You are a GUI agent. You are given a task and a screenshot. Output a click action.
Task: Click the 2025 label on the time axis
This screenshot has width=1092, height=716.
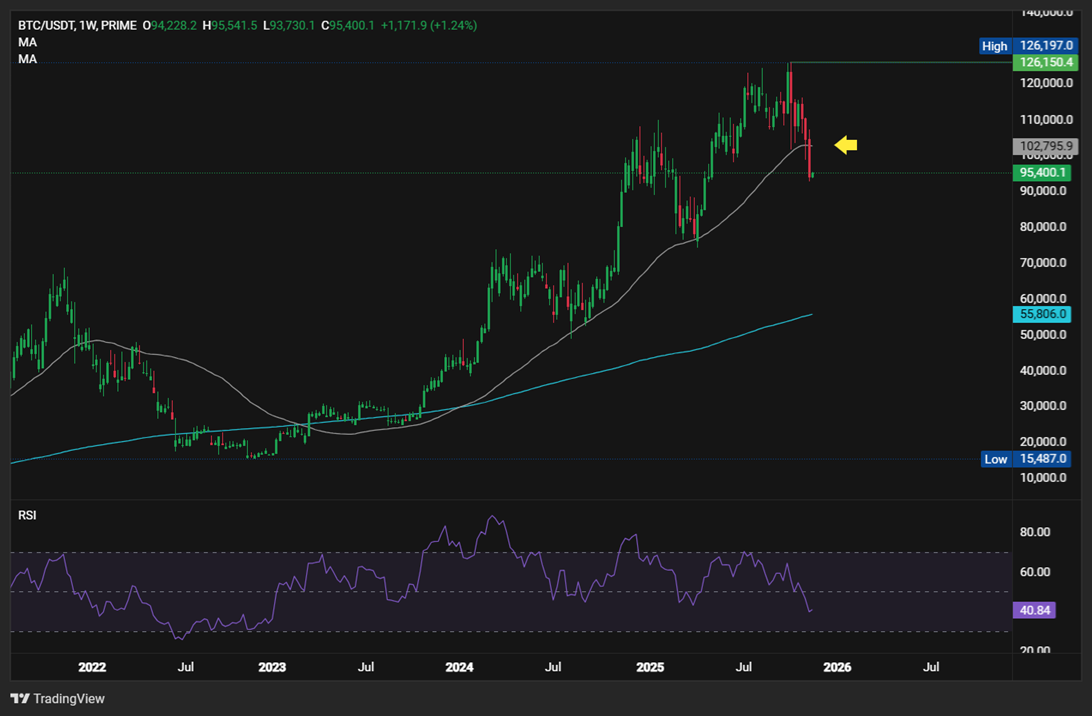pyautogui.click(x=651, y=667)
